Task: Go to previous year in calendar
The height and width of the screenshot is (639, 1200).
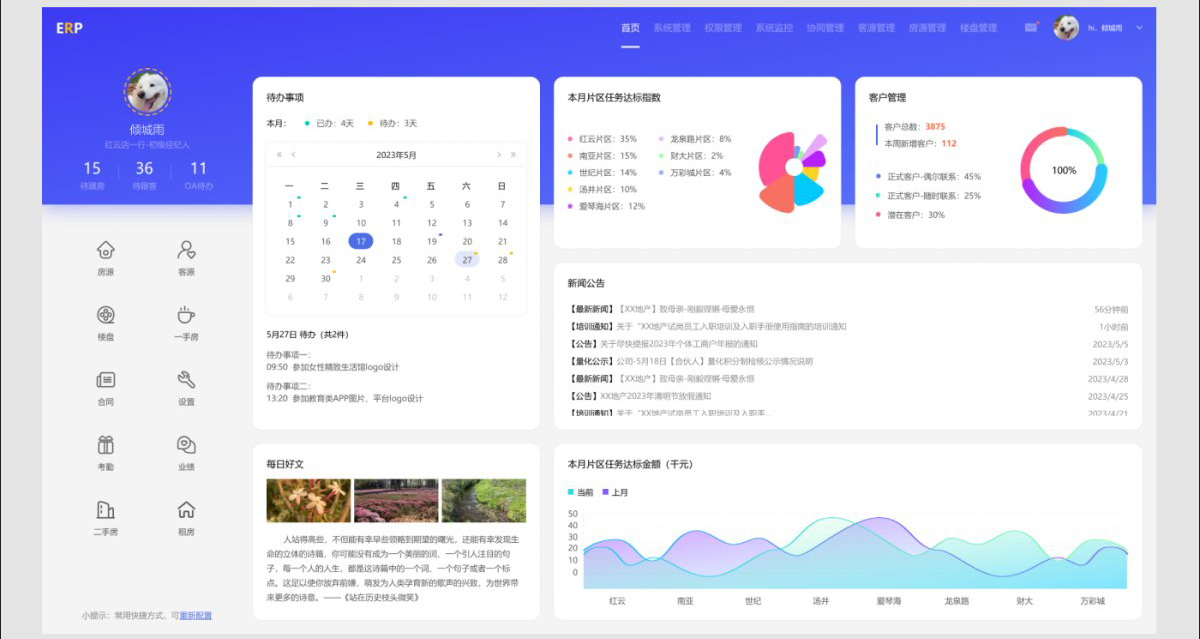Action: click(x=280, y=155)
